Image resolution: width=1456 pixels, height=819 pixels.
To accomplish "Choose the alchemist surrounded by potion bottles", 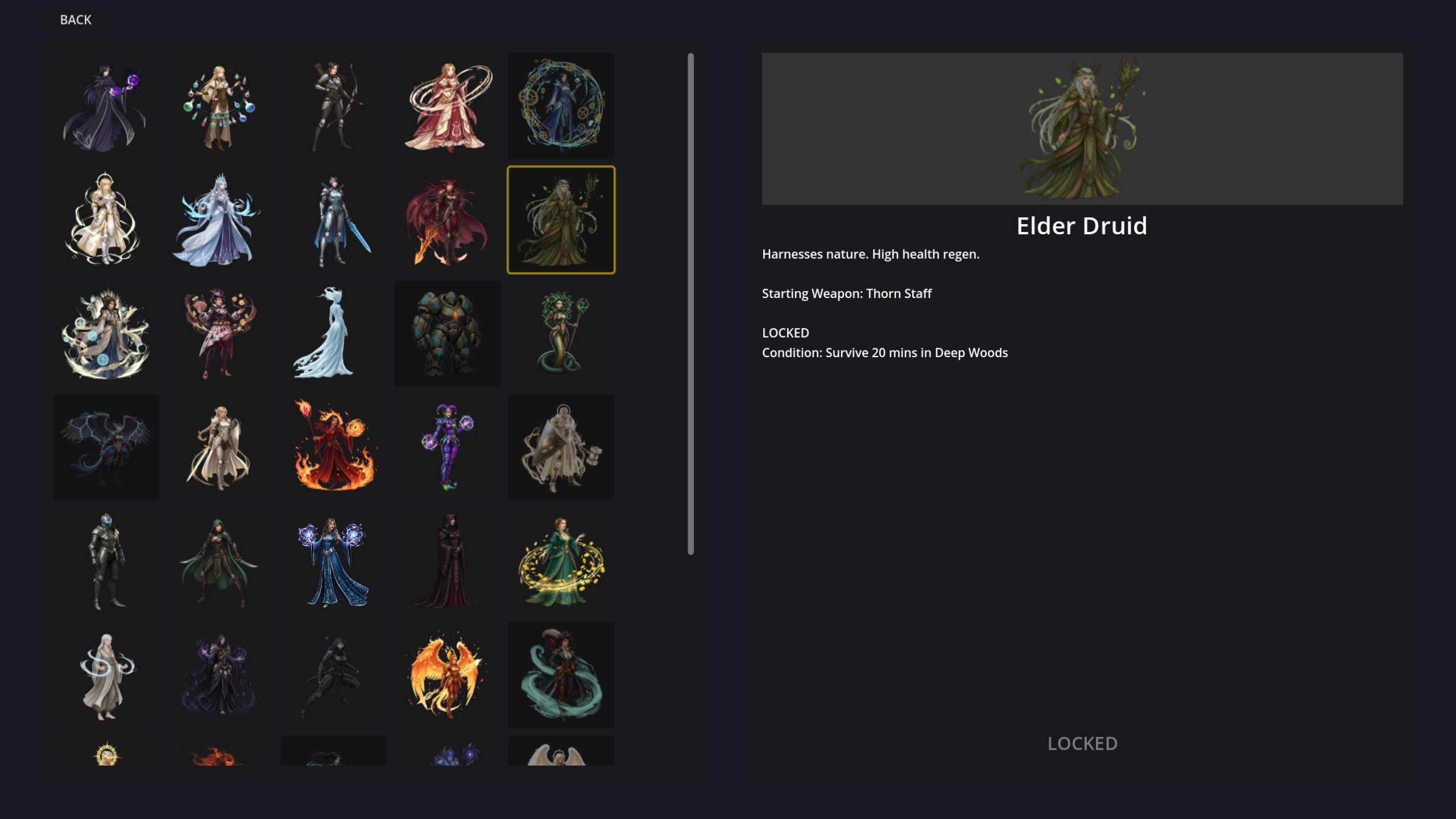I will tap(220, 106).
